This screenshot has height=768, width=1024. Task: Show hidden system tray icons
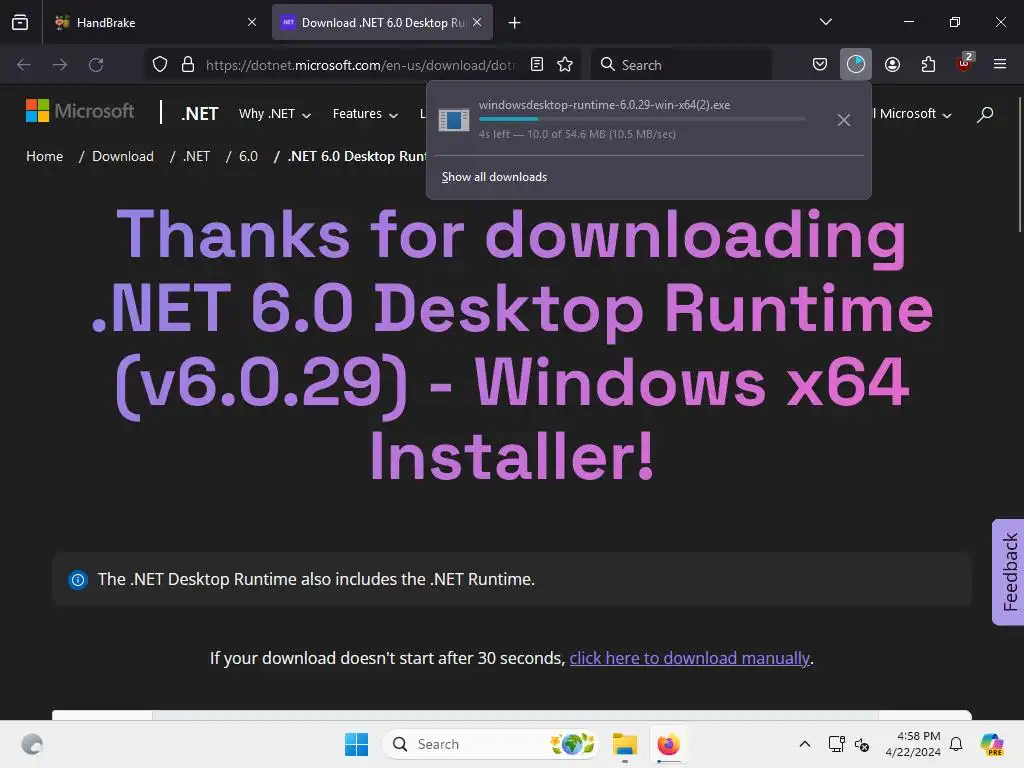[x=805, y=744]
